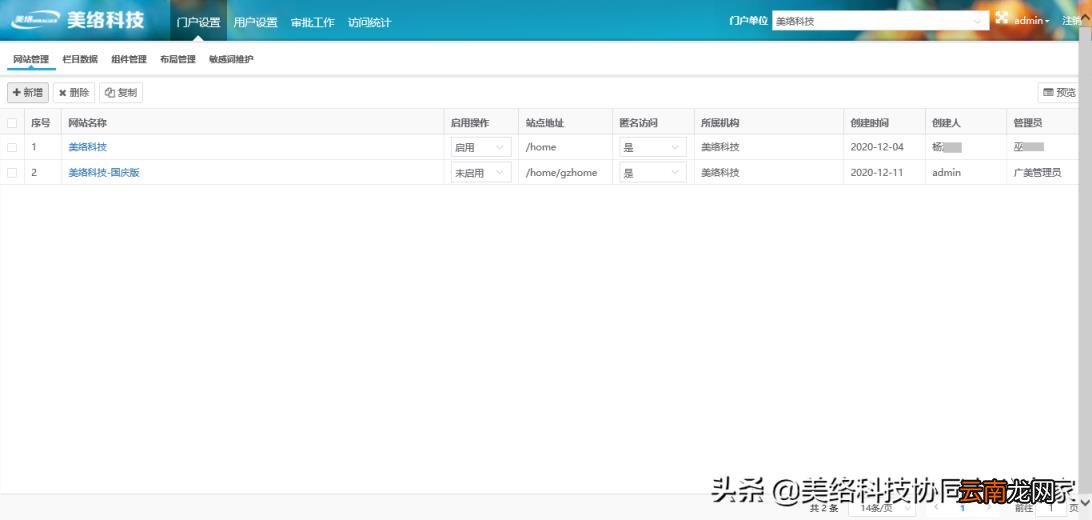Switch to the 敏感词维护 tab

pyautogui.click(x=231, y=59)
